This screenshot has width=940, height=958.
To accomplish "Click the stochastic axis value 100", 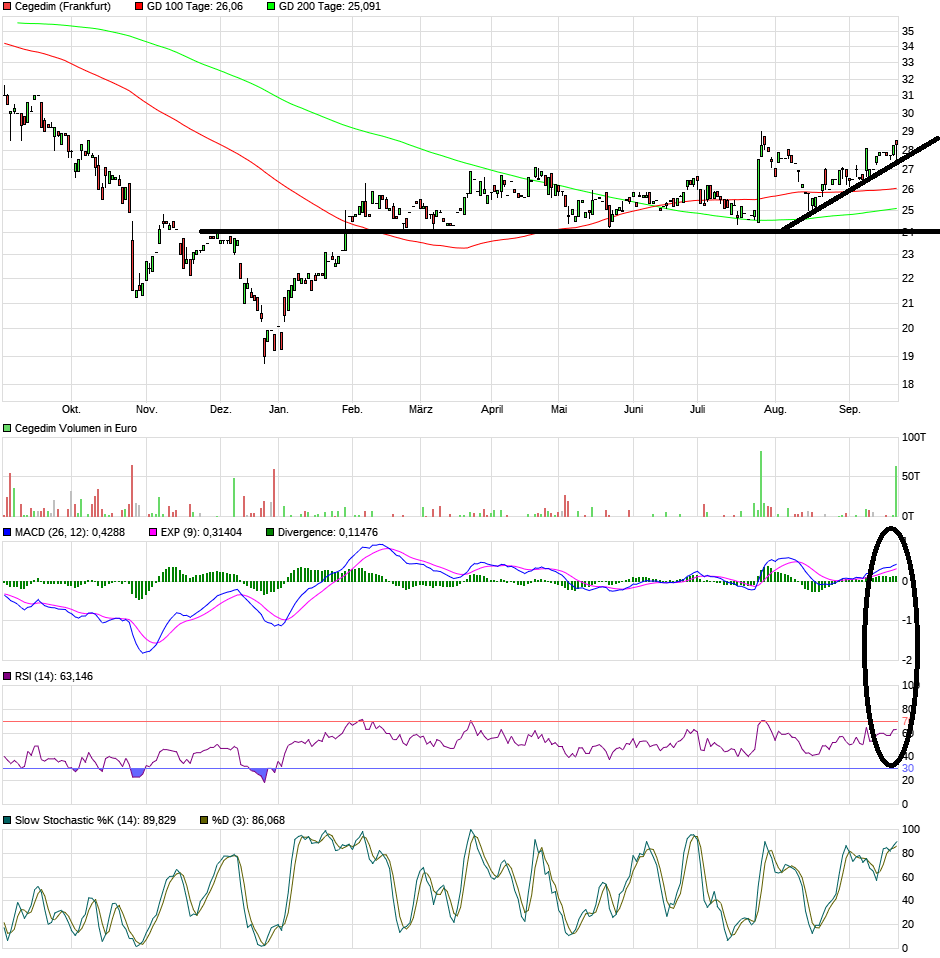I will click(x=911, y=830).
